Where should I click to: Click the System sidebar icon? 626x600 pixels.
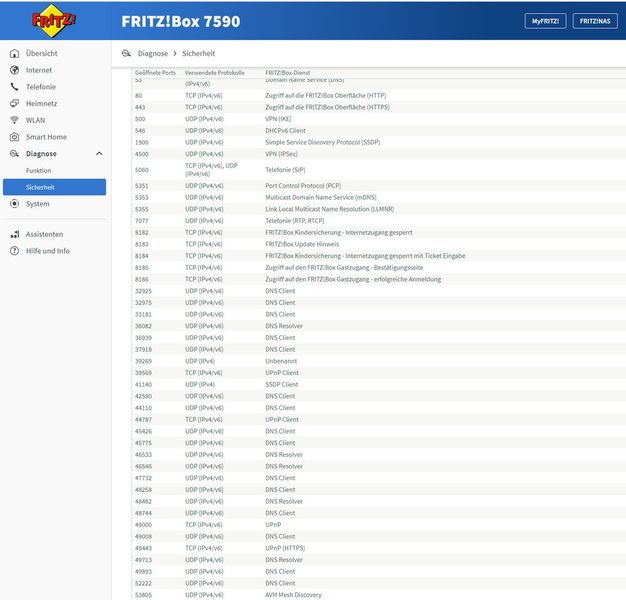pyautogui.click(x=14, y=204)
